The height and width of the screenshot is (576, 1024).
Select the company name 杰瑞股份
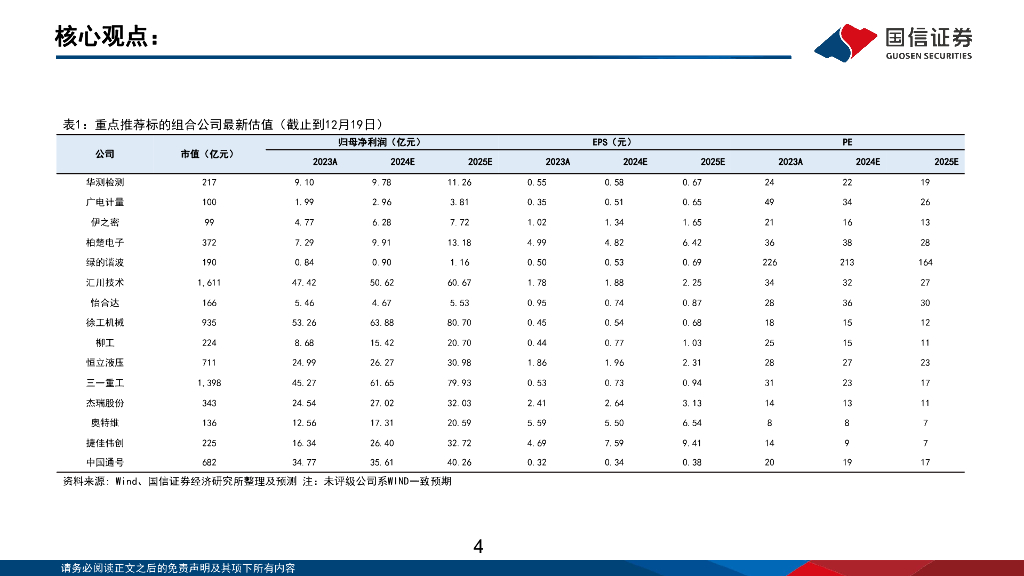coord(104,403)
